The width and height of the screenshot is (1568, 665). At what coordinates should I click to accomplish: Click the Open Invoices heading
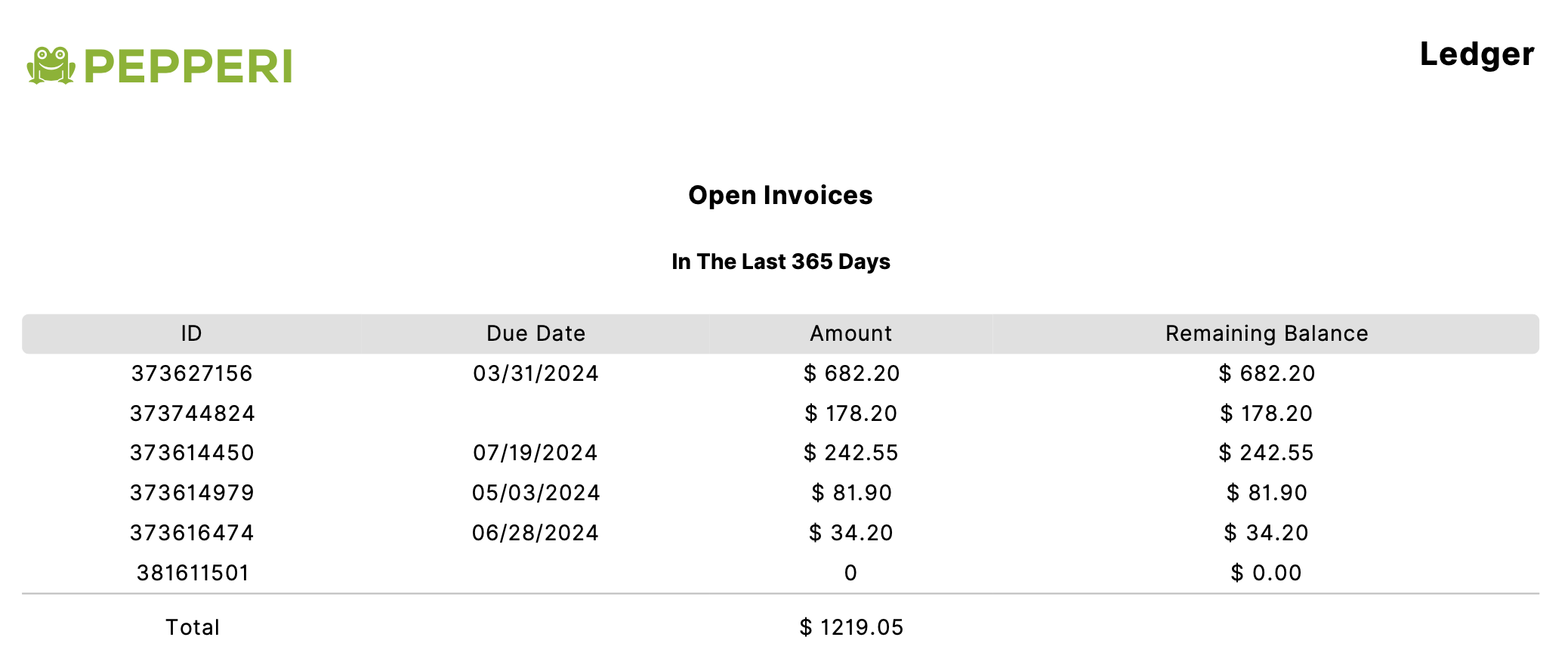[x=780, y=196]
